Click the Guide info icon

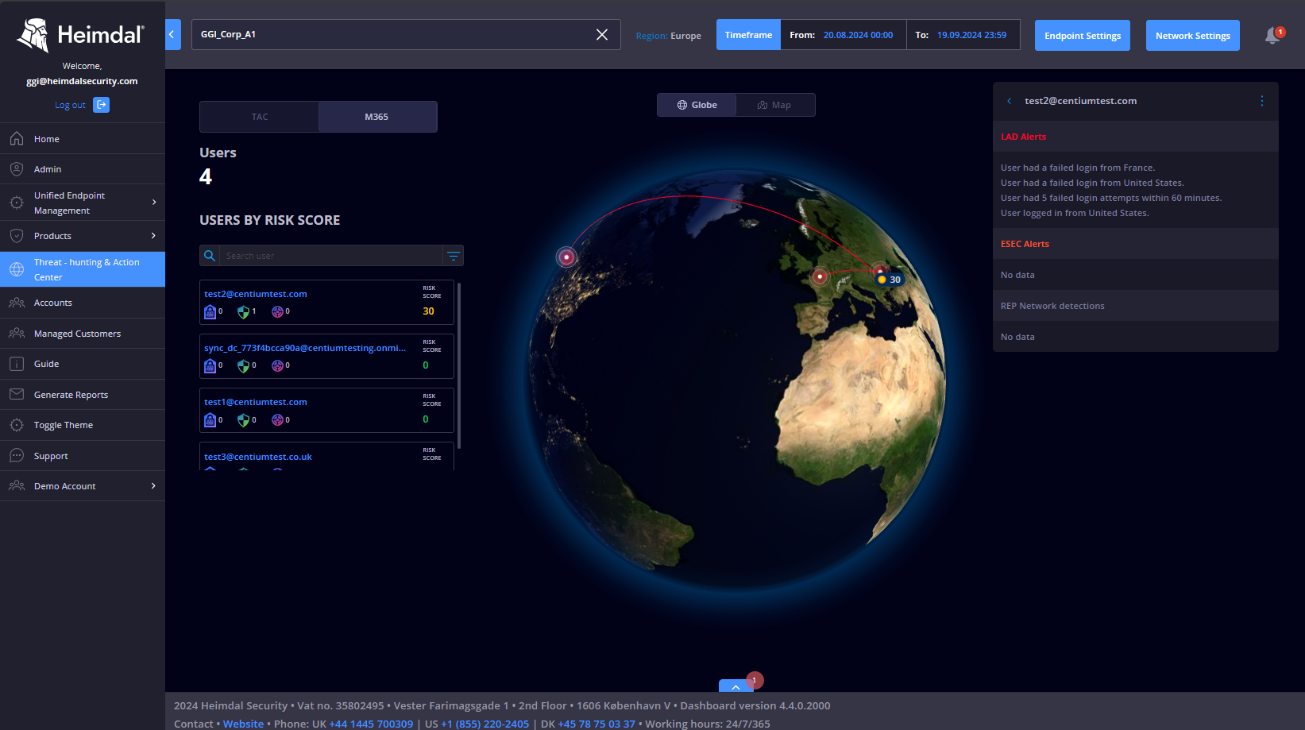tap(16, 363)
